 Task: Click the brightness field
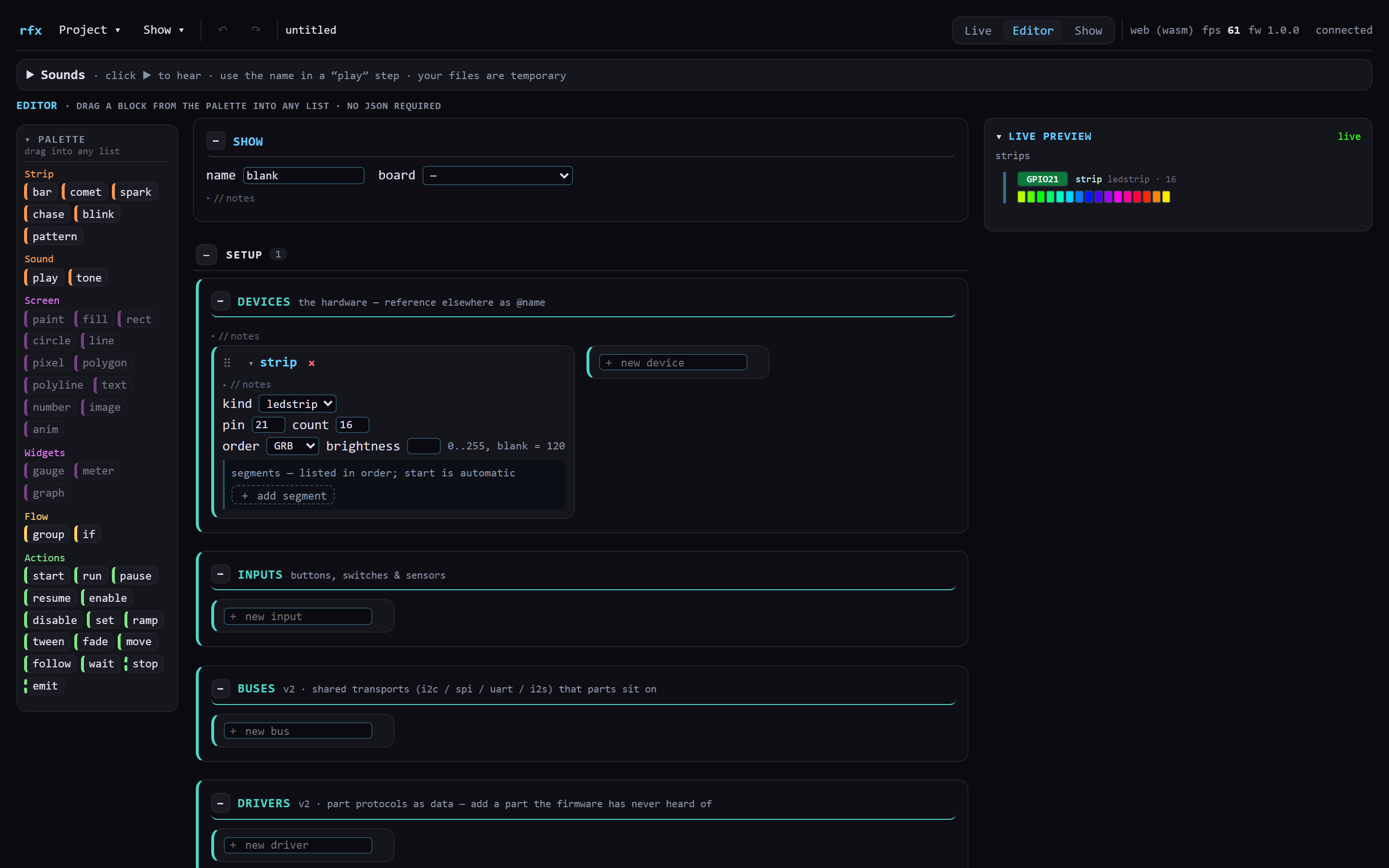[x=423, y=446]
